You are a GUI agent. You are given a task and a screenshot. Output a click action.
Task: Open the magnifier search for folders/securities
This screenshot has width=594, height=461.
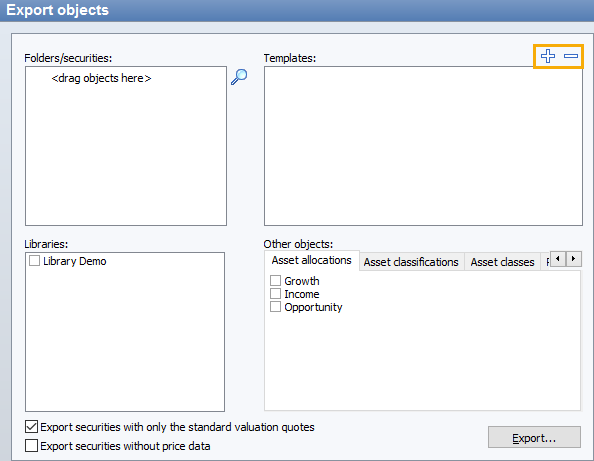239,77
